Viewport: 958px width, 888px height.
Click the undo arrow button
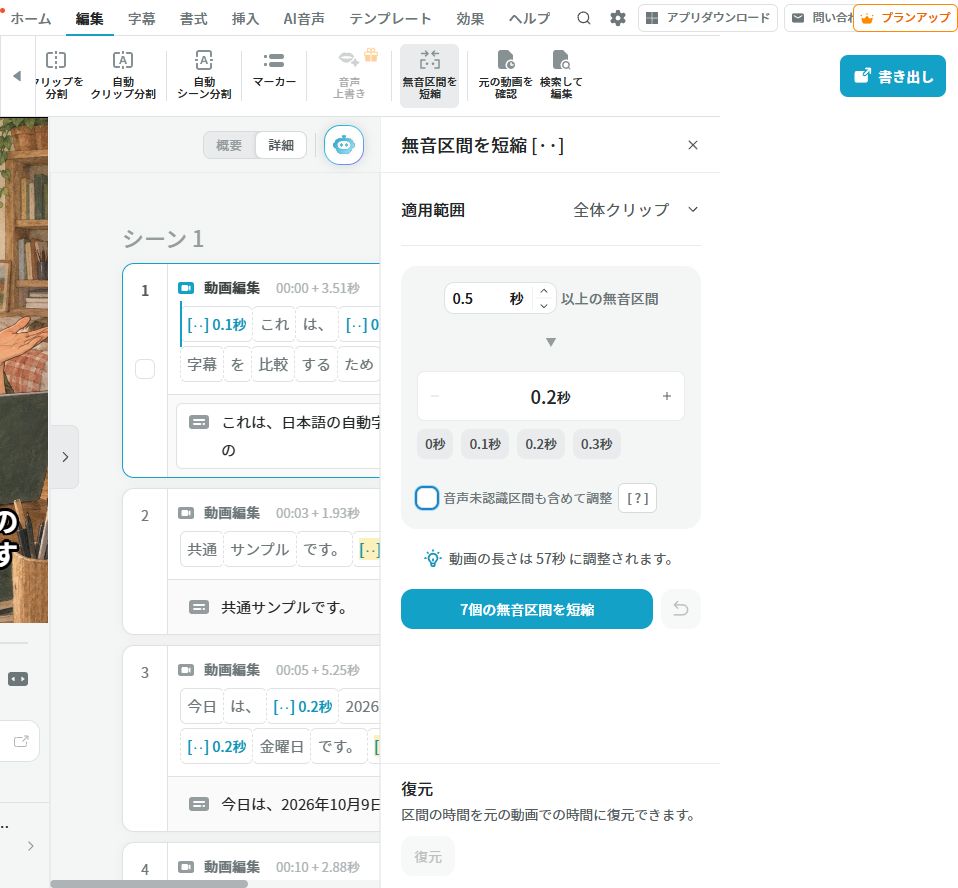point(681,609)
